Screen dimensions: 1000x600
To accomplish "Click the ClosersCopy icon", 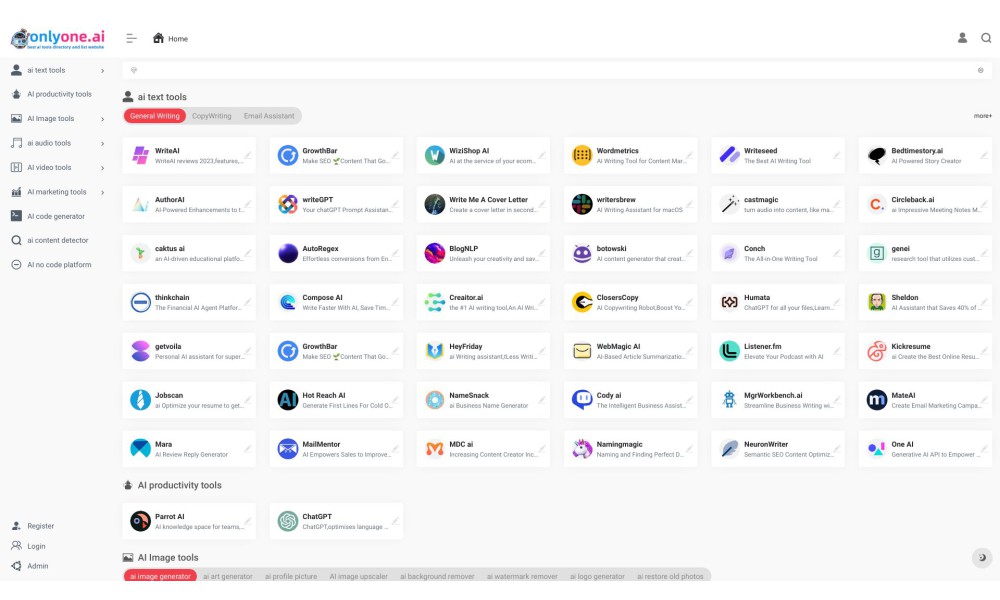I will [x=582, y=302].
